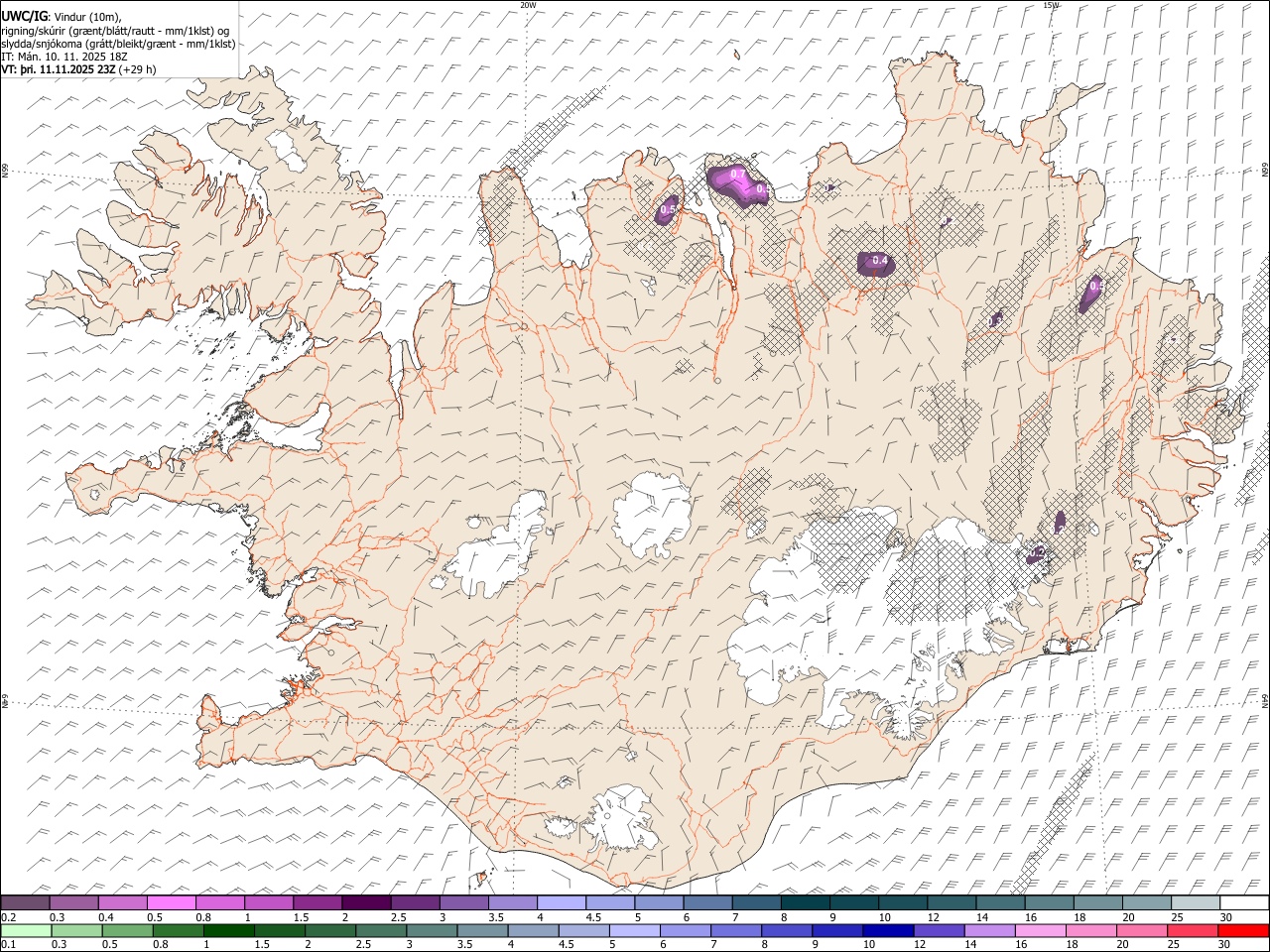The height and width of the screenshot is (952, 1270).
Task: Click the 0.1 palest green rain-scale swatch
Action: pos(26,930)
